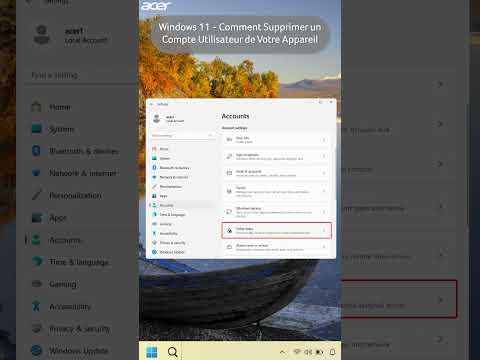The height and width of the screenshot is (360, 480).
Task: Open the notification bell icon
Action: click(332, 352)
